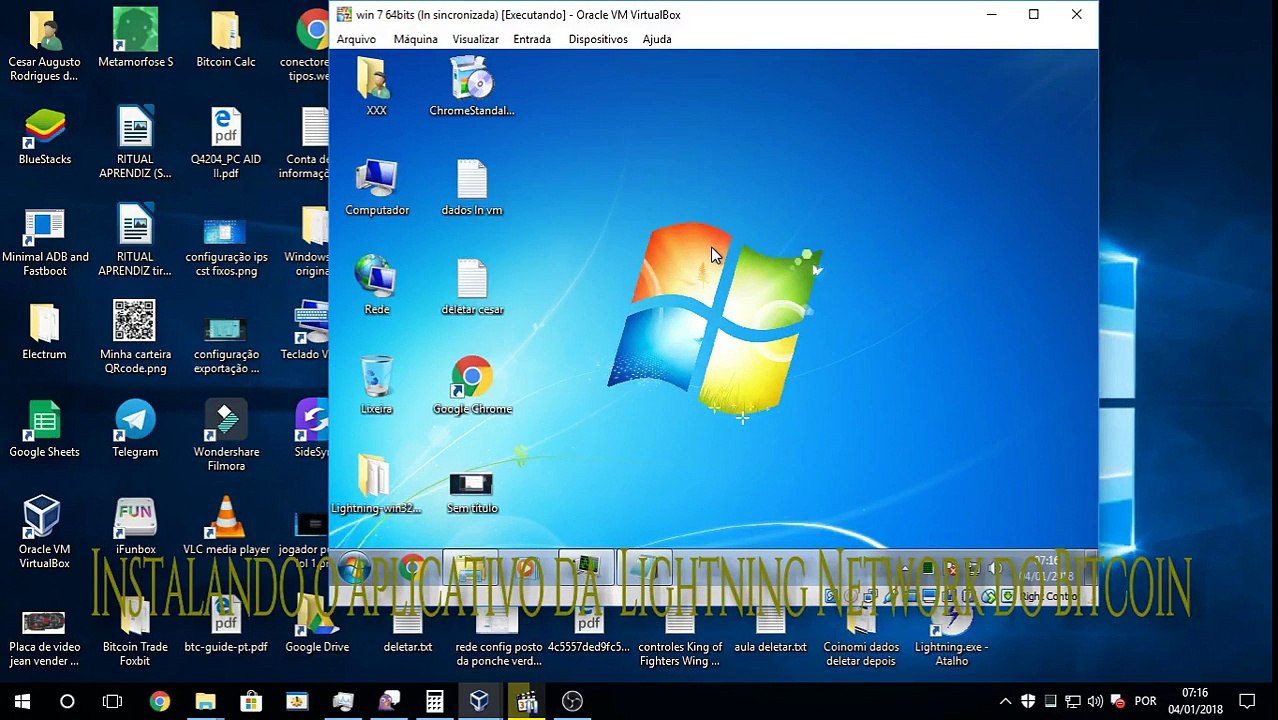Open the Visualizar menu
1278x720 pixels.
(475, 39)
